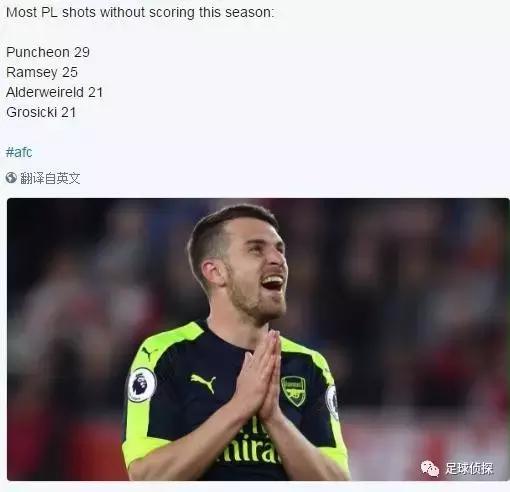Click the Puma logo on jersey chest
Image resolution: width=510 pixels, height=492 pixels.
203,383
